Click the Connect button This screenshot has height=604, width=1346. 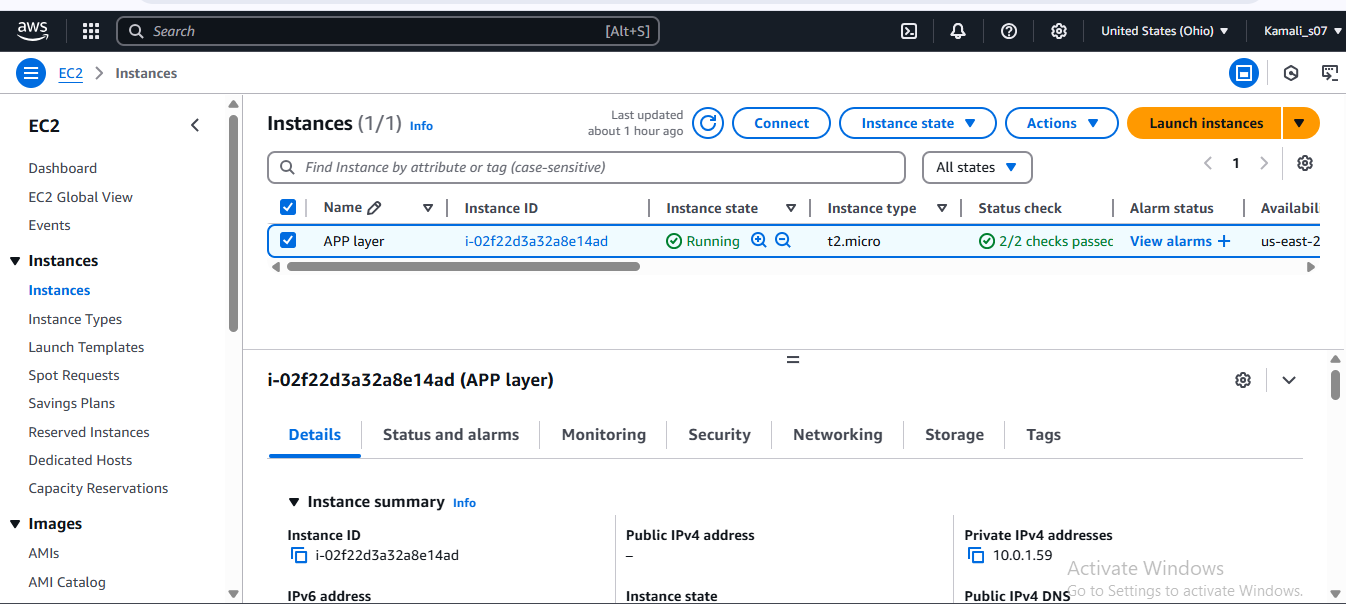pos(781,123)
